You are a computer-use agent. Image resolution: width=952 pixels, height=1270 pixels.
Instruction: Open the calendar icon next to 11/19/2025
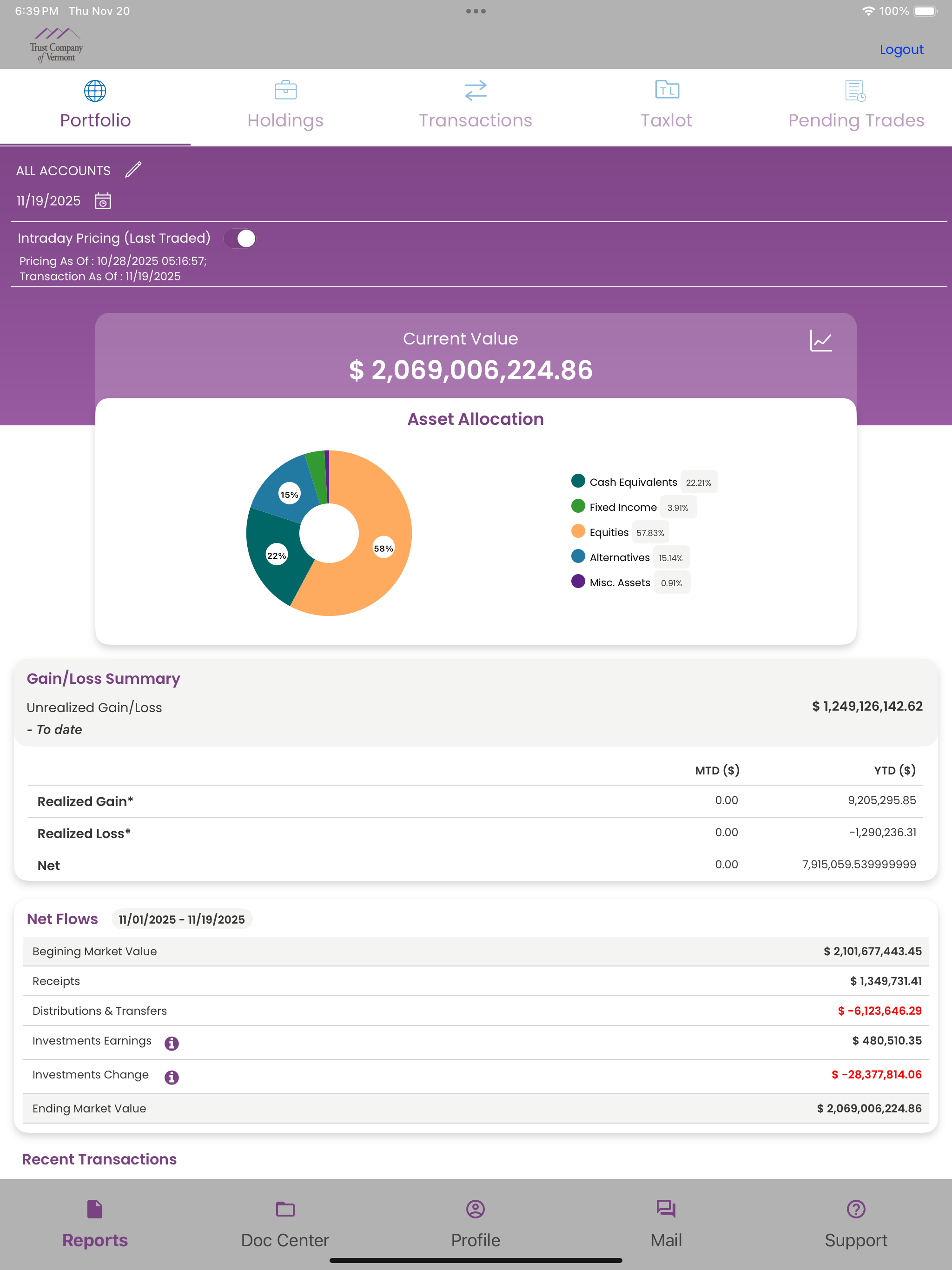click(103, 201)
